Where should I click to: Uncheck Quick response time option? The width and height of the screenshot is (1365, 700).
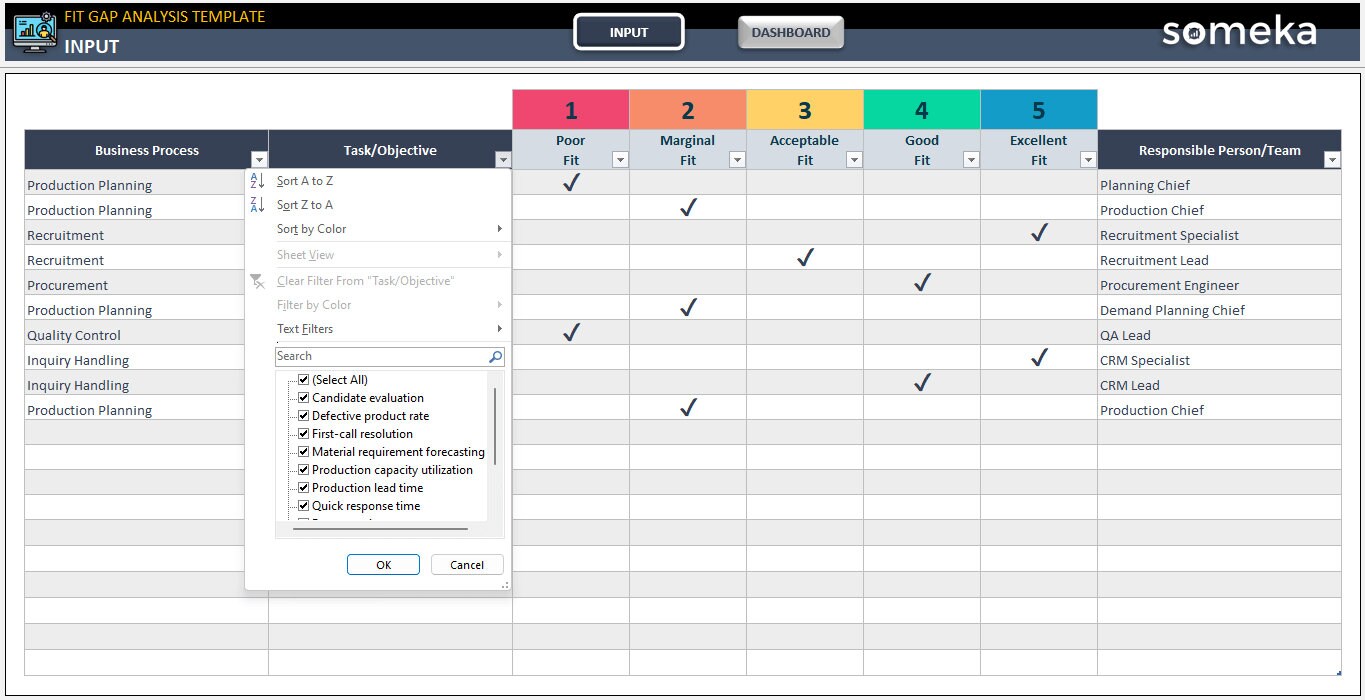pyautogui.click(x=304, y=506)
